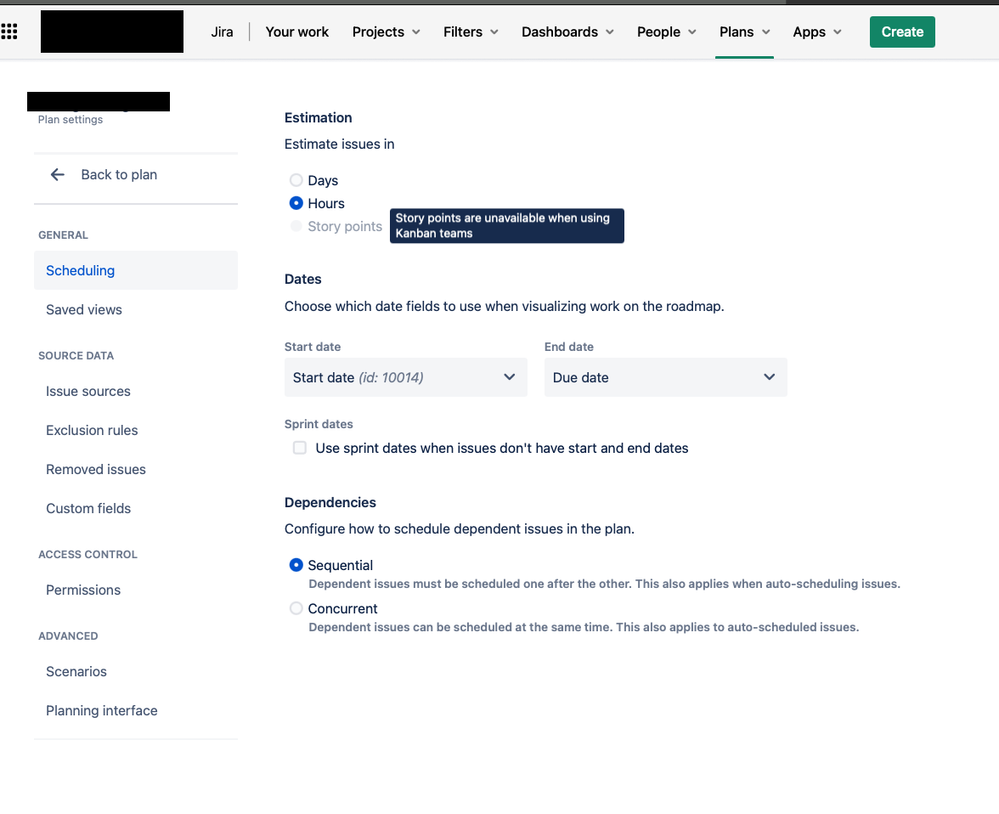The image size is (999, 814).
Task: Click the back arrow beside Back to plan
Action: tap(57, 175)
